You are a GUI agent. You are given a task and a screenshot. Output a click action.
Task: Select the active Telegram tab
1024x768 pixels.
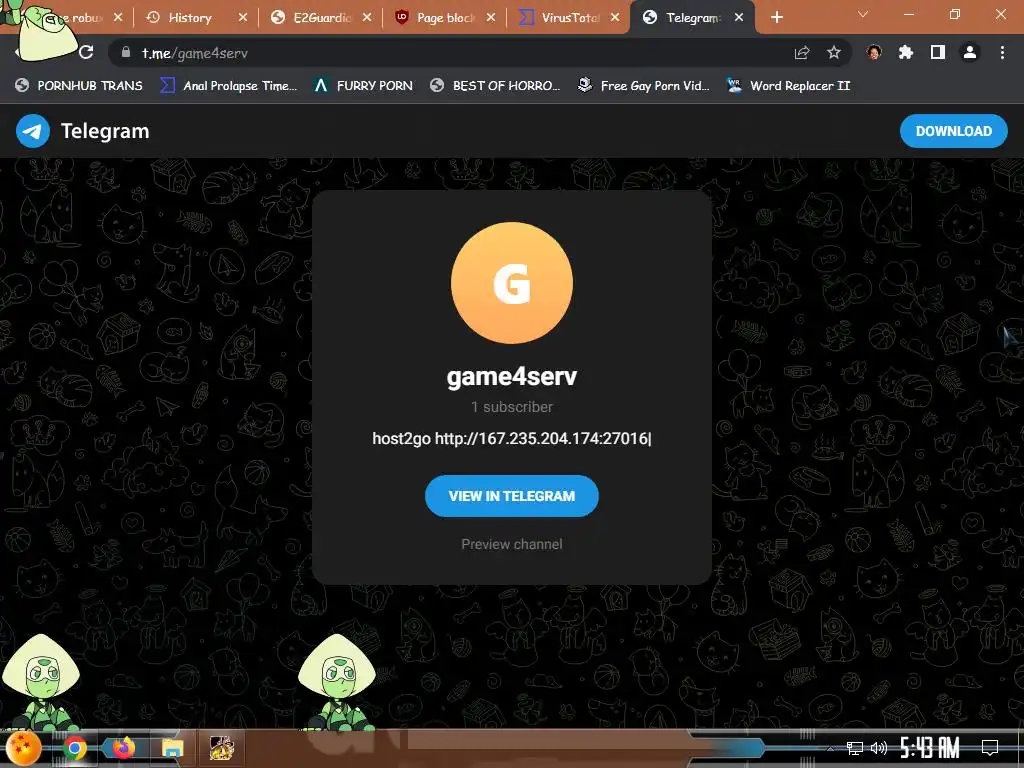(692, 18)
